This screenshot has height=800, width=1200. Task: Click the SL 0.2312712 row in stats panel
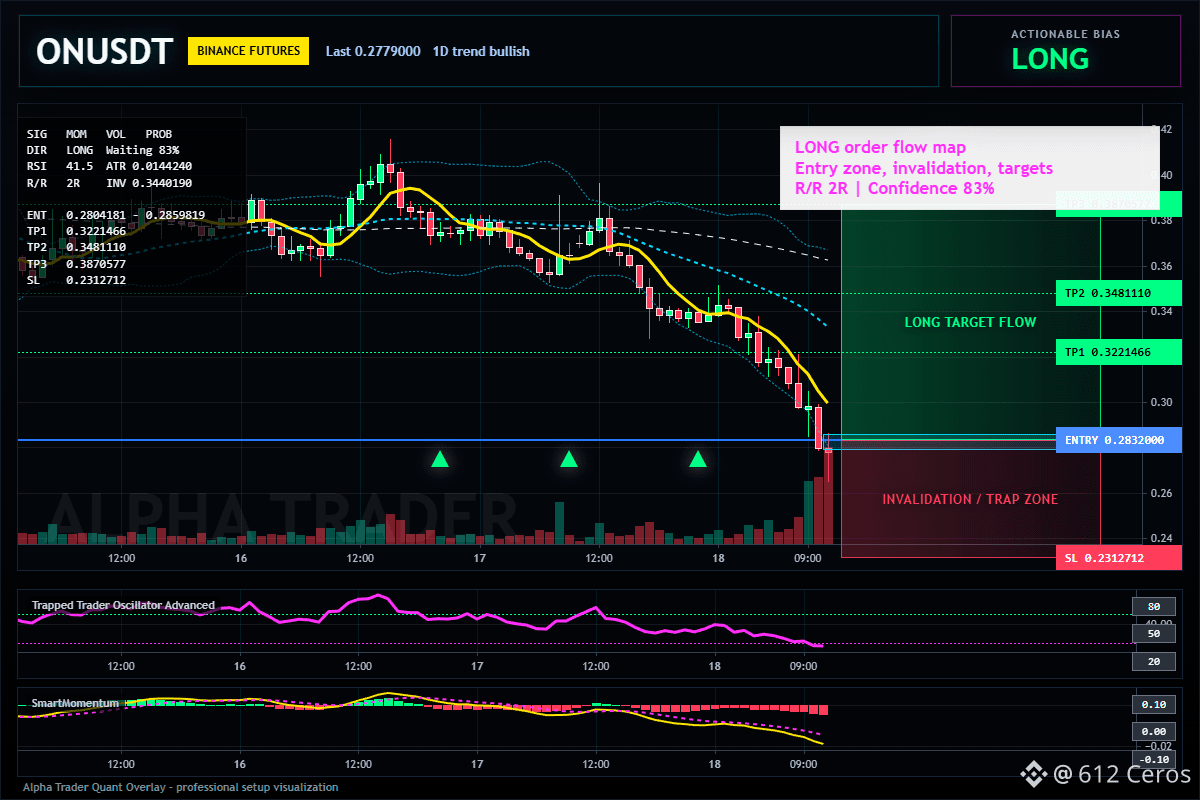(76, 280)
